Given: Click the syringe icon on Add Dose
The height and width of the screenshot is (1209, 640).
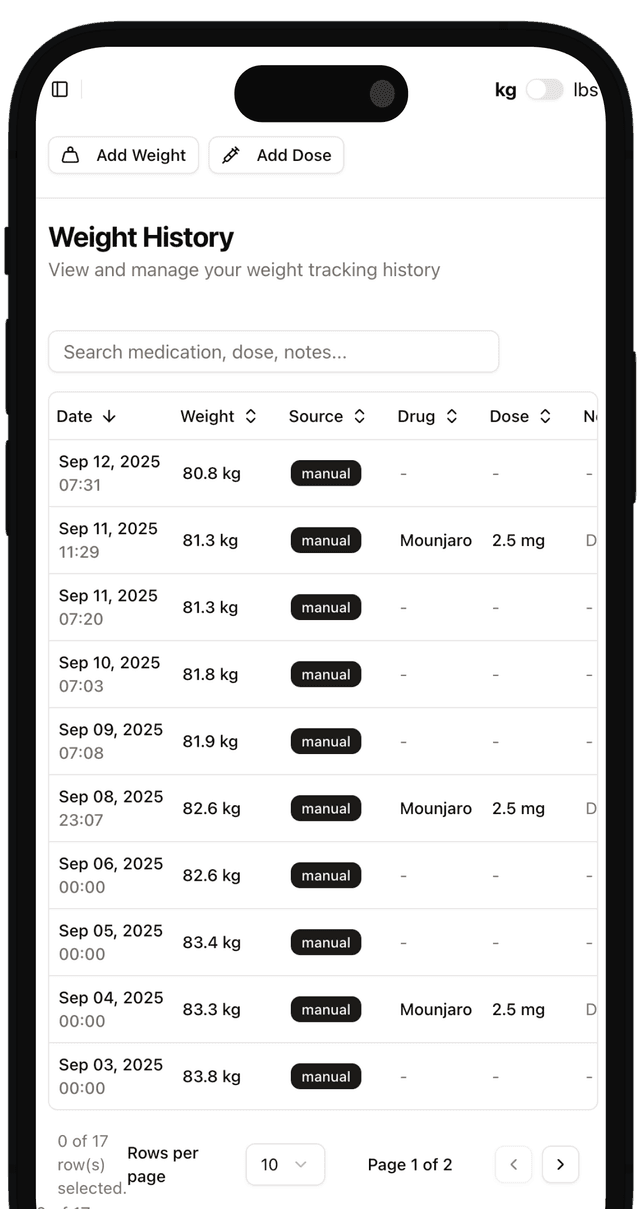Looking at the screenshot, I should point(231,155).
